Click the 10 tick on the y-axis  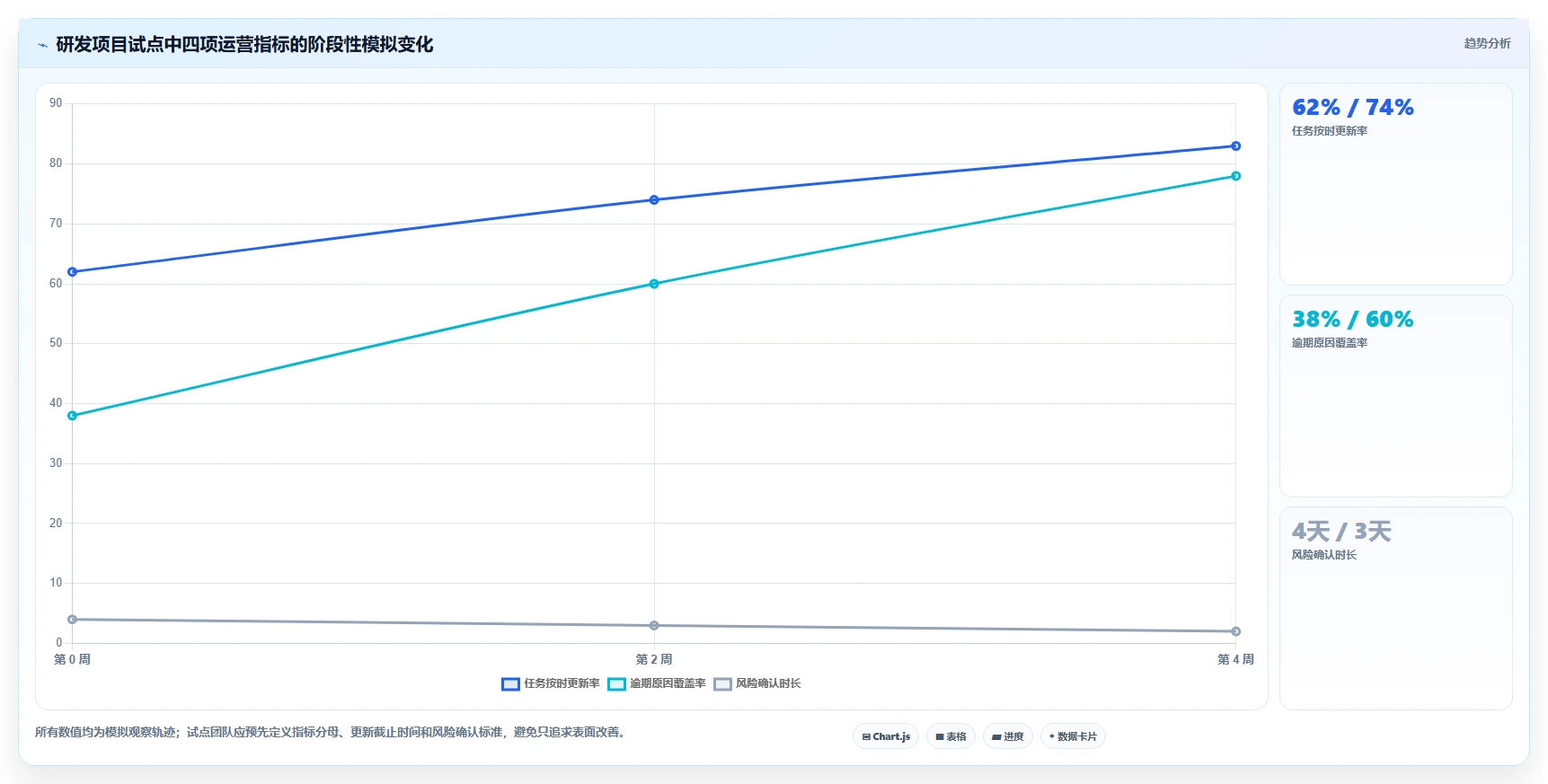(x=56, y=583)
